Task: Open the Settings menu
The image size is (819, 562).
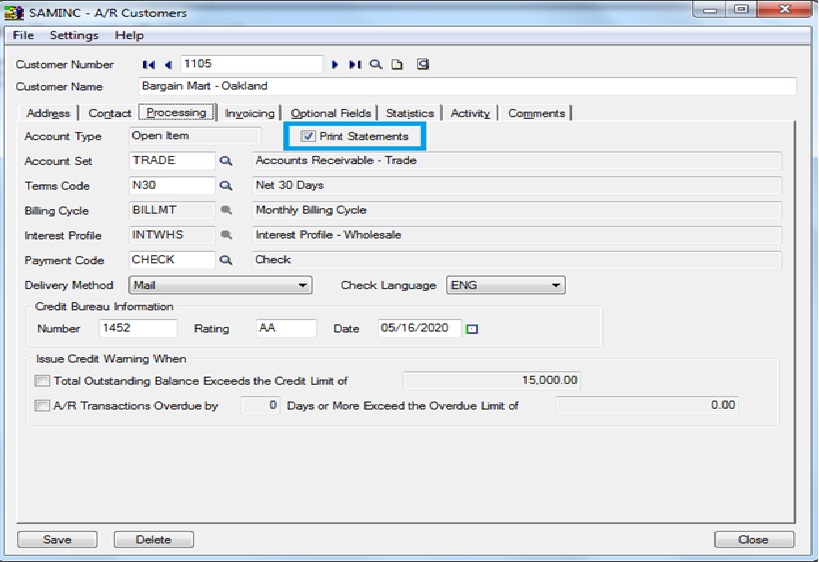Action: [74, 36]
